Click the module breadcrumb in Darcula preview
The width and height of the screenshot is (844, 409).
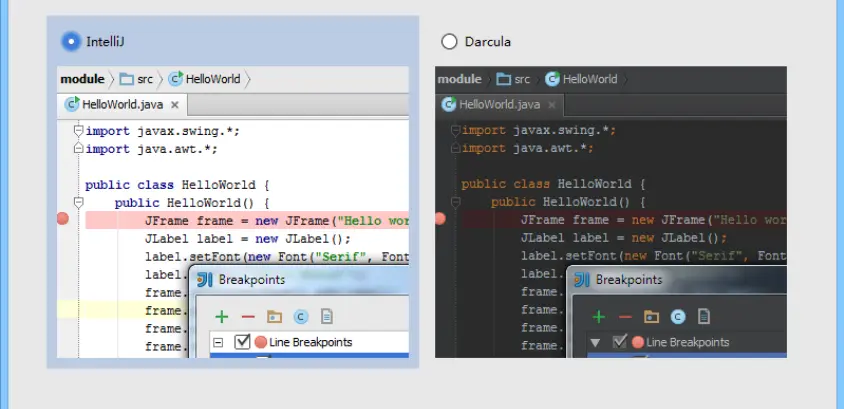click(459, 79)
